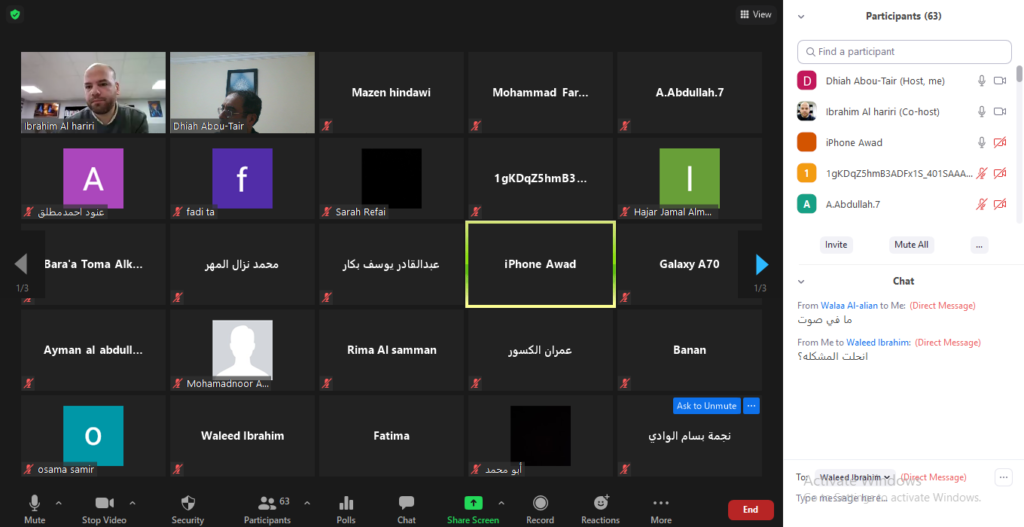Select the Waleed Ibrahim tile
This screenshot has width=1024, height=527.
(x=242, y=436)
